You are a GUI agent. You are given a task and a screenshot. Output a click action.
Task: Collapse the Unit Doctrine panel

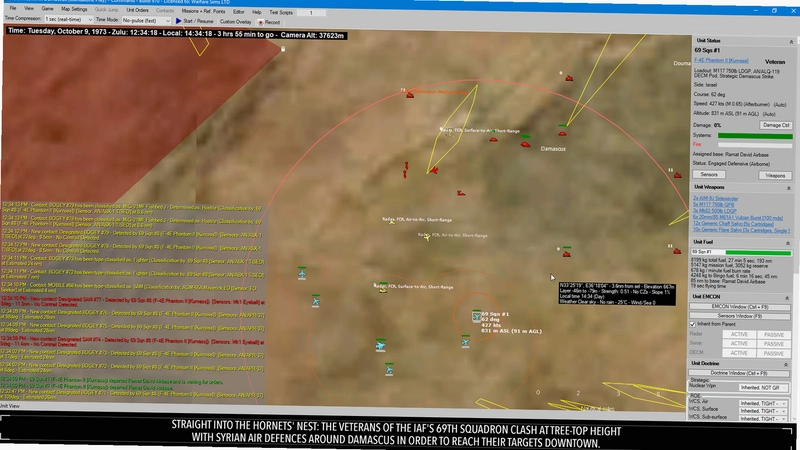pos(786,364)
